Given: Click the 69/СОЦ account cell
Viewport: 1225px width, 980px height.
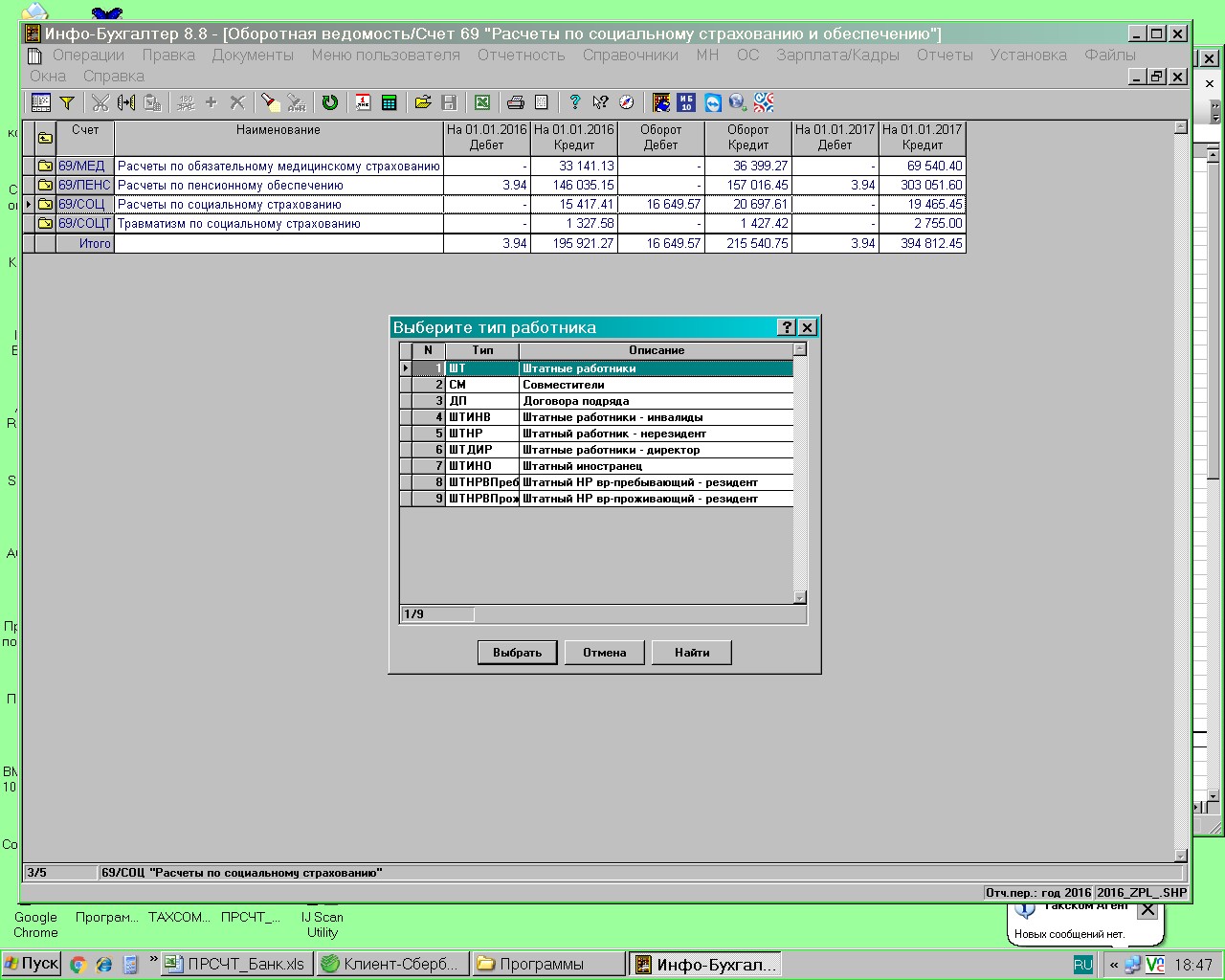Looking at the screenshot, I should pos(84,204).
